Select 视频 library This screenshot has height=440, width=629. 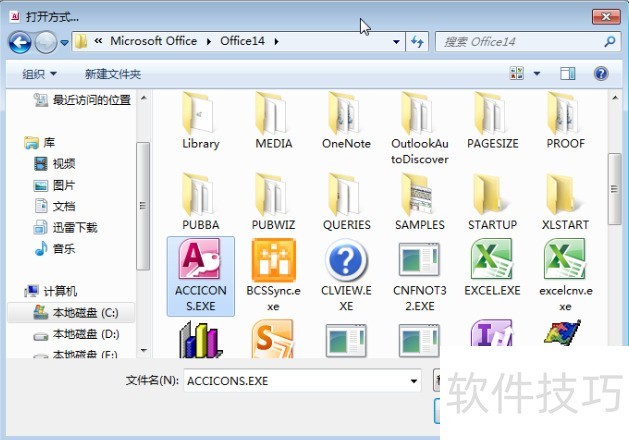pos(55,164)
